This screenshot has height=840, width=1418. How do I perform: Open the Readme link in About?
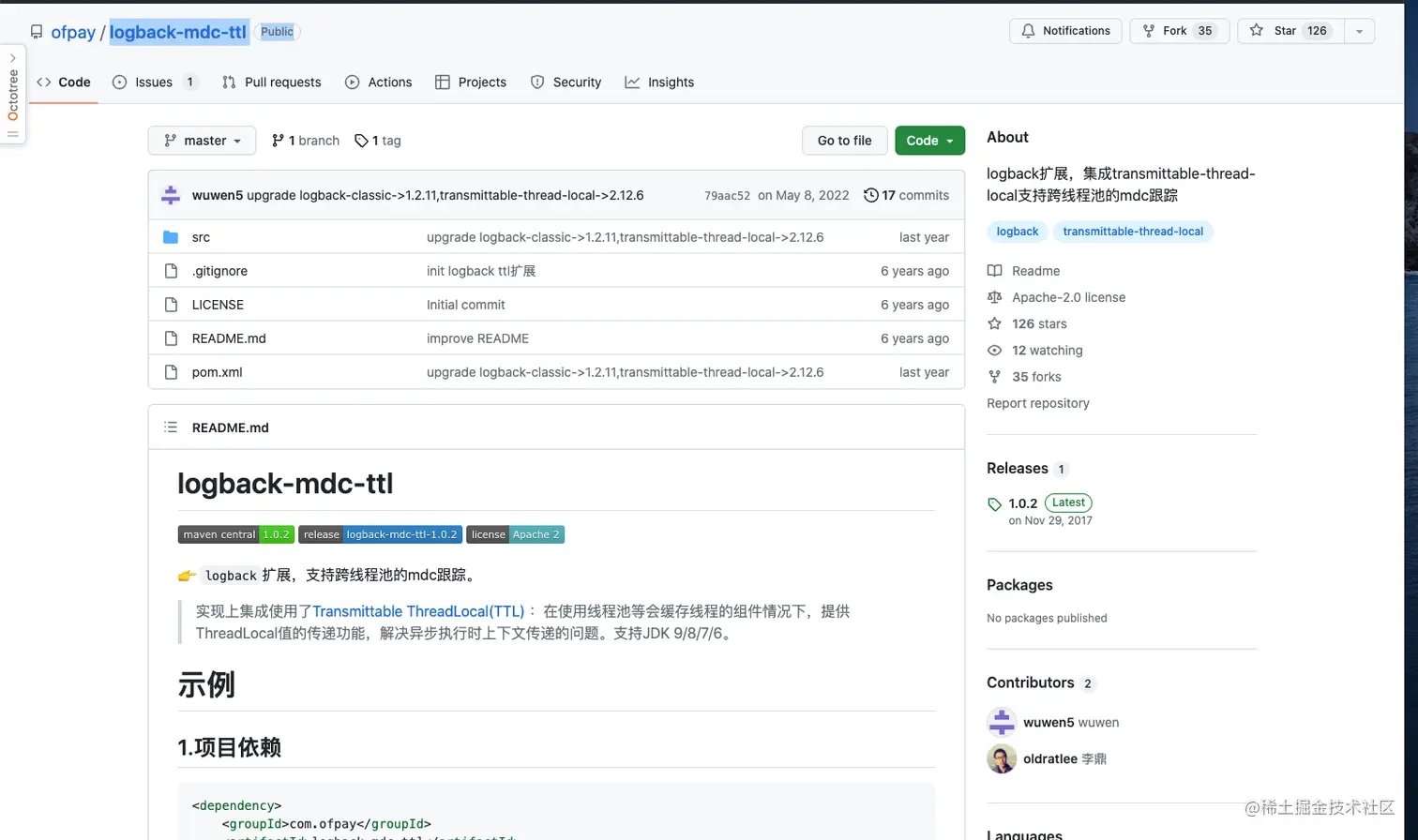tap(1023, 271)
